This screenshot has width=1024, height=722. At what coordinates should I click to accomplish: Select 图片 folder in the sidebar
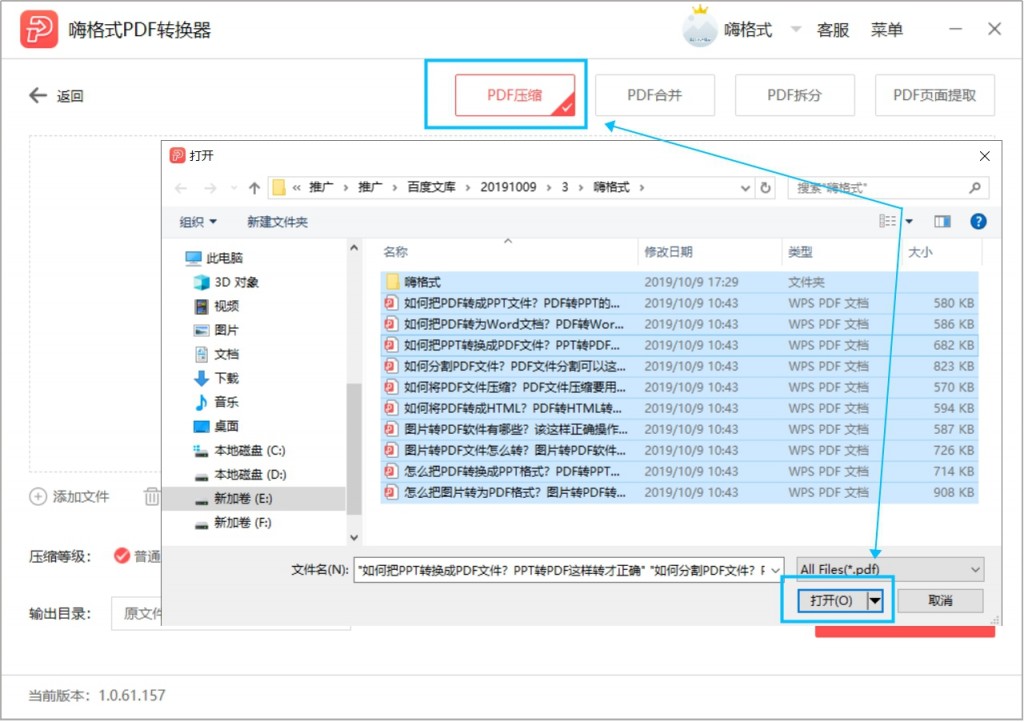pos(217,330)
